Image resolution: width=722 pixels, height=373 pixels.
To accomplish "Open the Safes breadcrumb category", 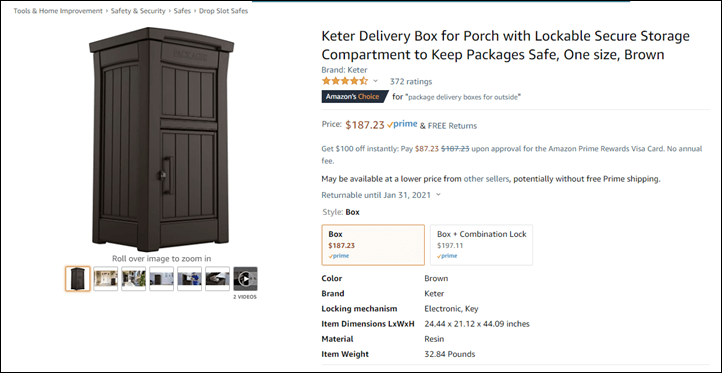I will (x=182, y=11).
